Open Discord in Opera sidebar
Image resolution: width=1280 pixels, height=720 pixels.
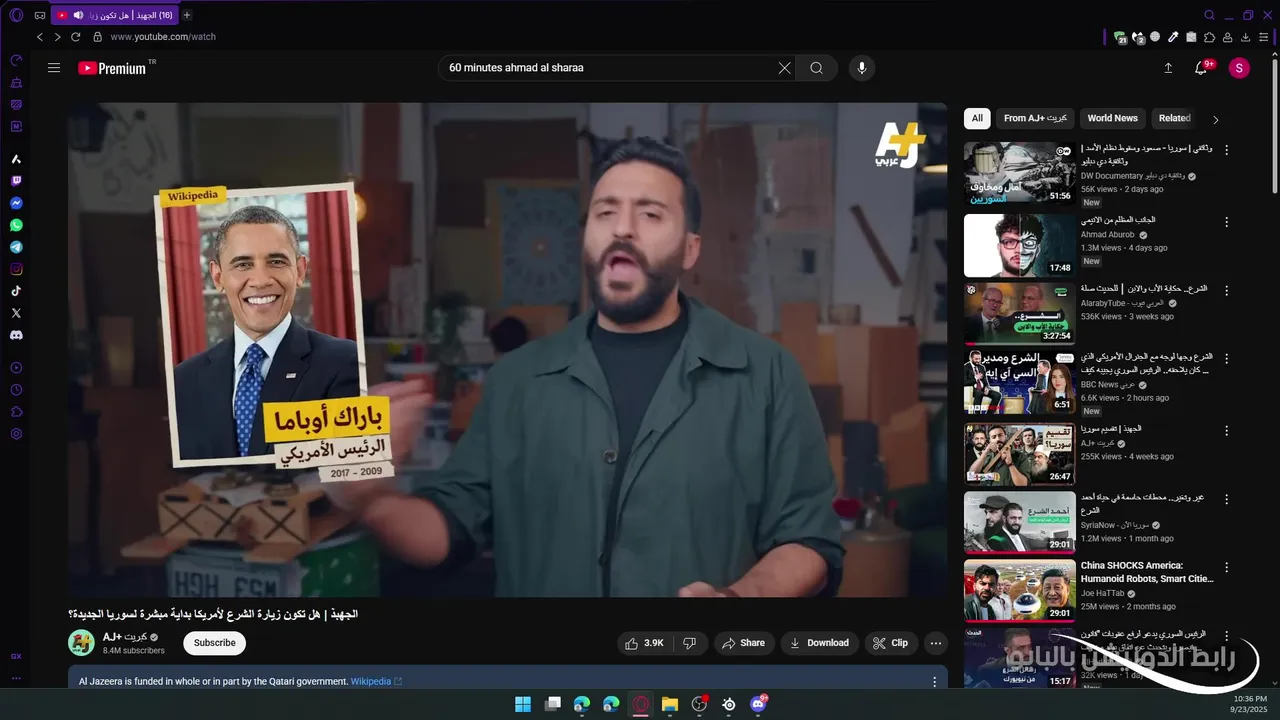click(x=16, y=335)
